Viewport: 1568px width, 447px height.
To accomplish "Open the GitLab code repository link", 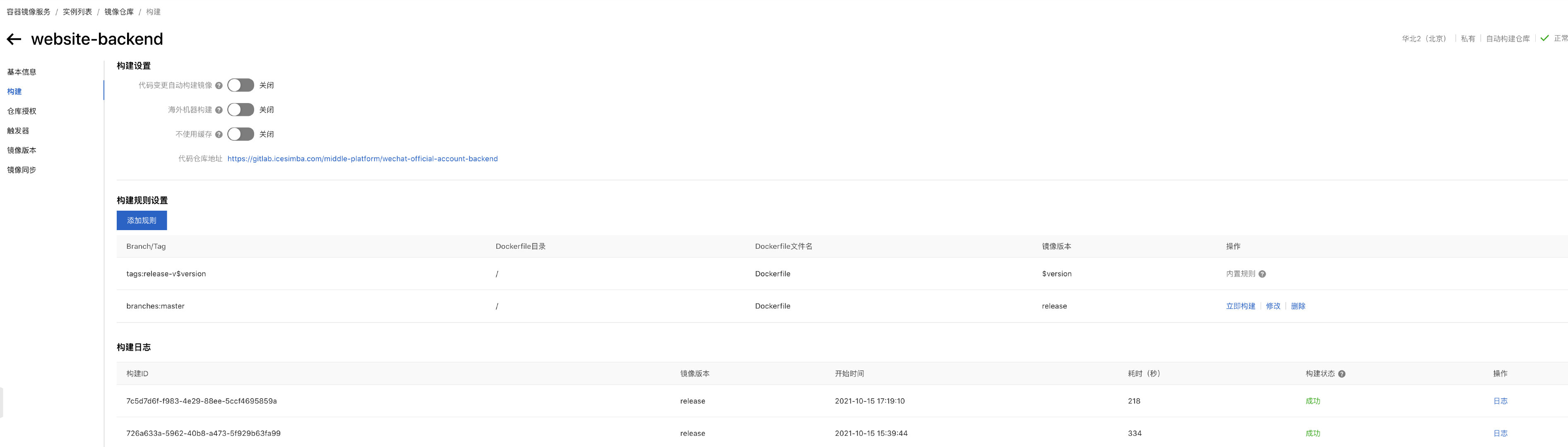I will 362,159.
